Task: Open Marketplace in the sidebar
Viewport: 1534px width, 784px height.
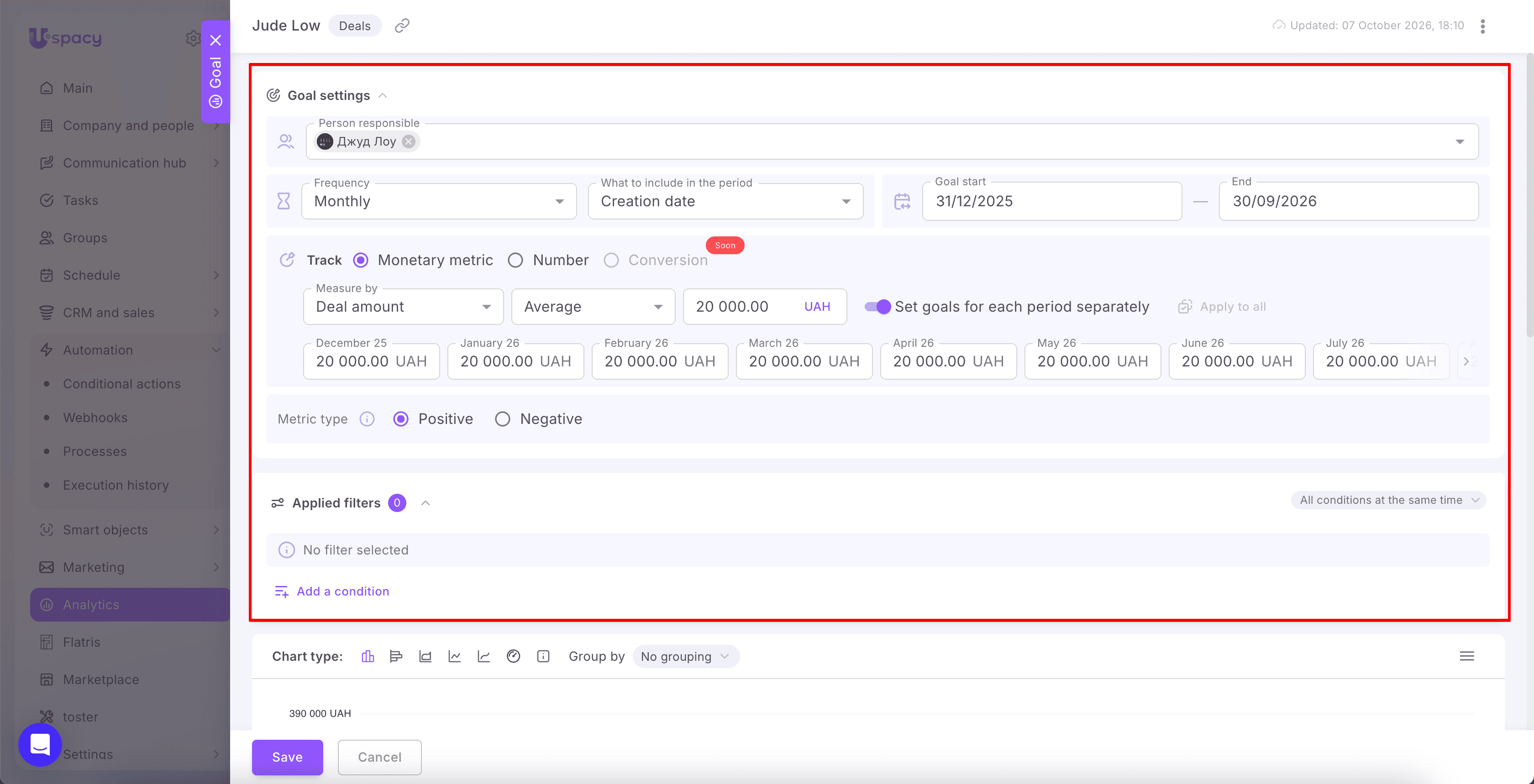Action: point(130,679)
